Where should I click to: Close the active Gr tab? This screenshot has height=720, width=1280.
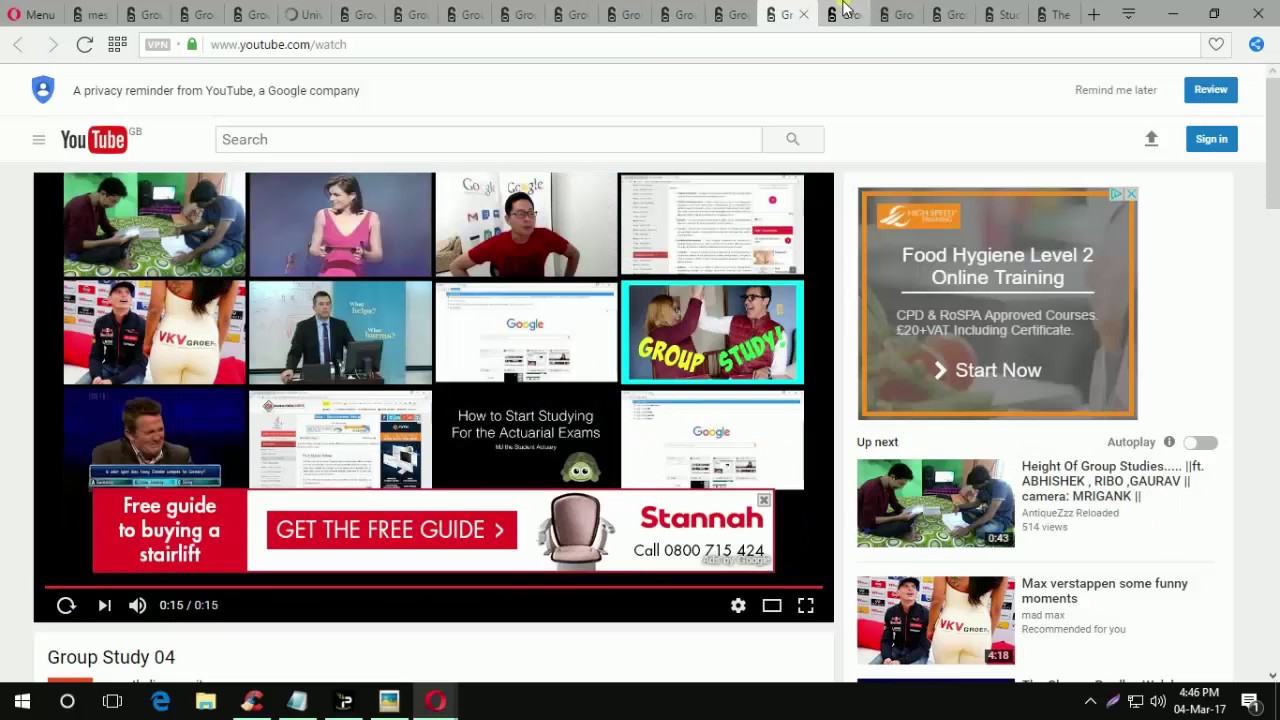tap(803, 15)
